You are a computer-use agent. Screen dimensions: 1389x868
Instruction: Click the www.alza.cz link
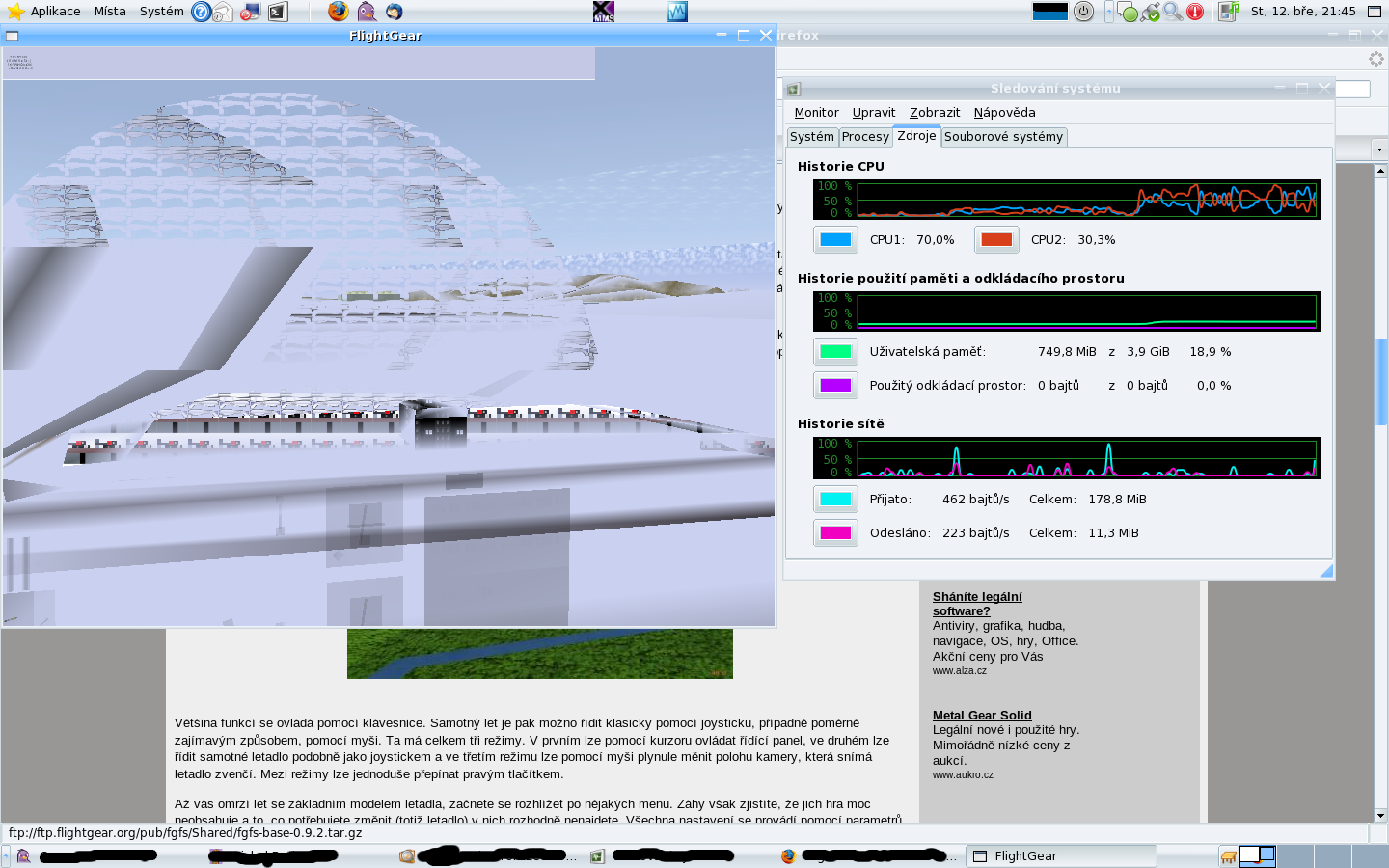coord(960,671)
